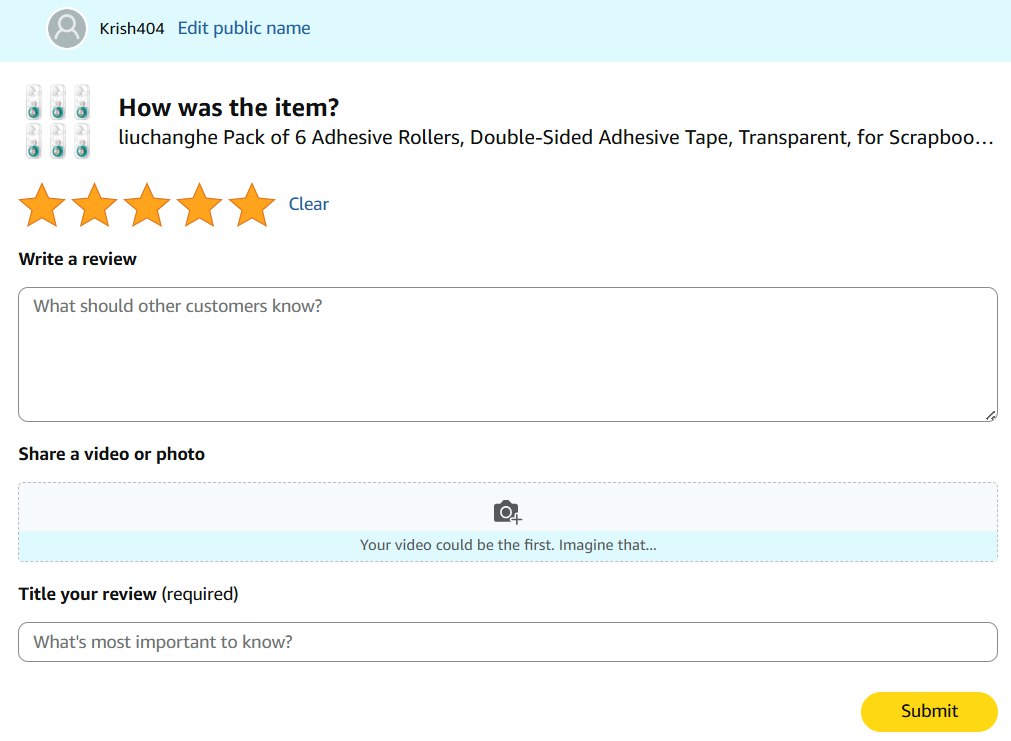Submit the review

tap(928, 711)
